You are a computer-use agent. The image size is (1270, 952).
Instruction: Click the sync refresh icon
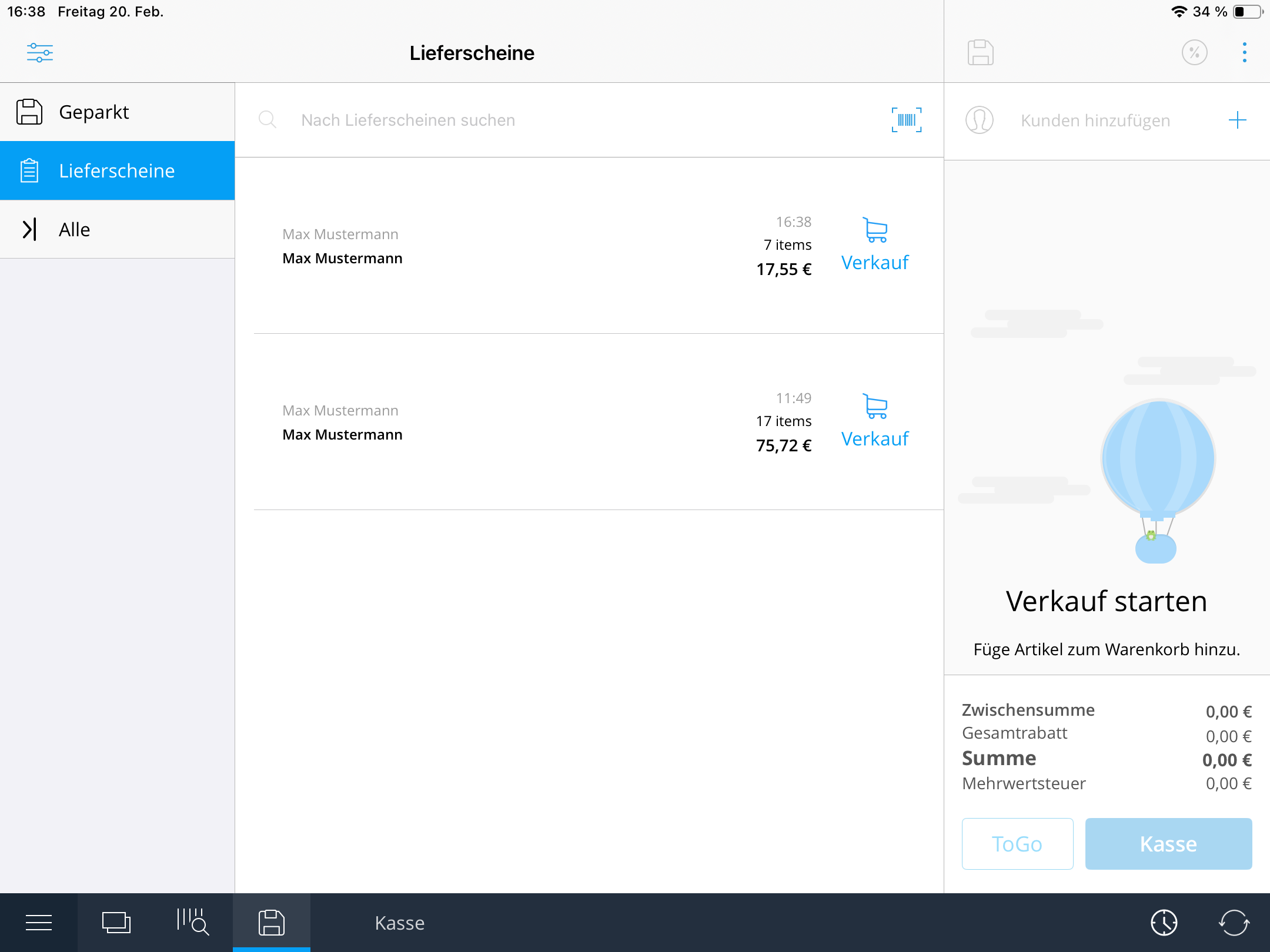tap(1234, 923)
